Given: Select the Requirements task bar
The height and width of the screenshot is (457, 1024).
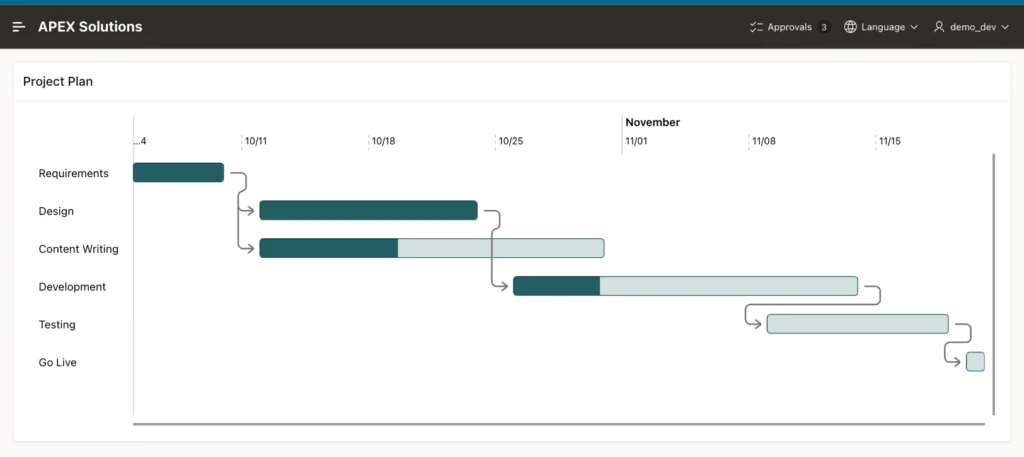Looking at the screenshot, I should click(x=178, y=172).
